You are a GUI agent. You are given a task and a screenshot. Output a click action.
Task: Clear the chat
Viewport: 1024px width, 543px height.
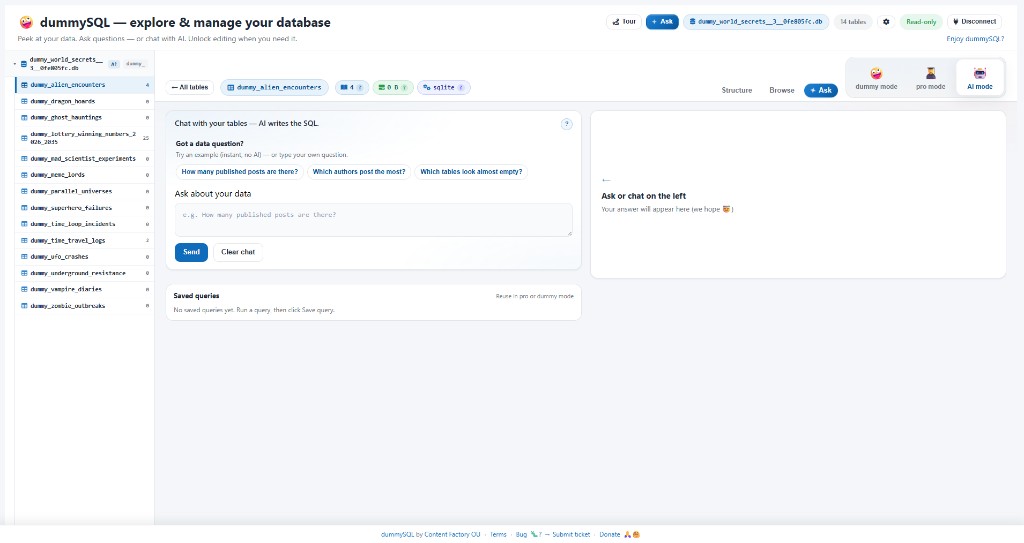coord(238,252)
